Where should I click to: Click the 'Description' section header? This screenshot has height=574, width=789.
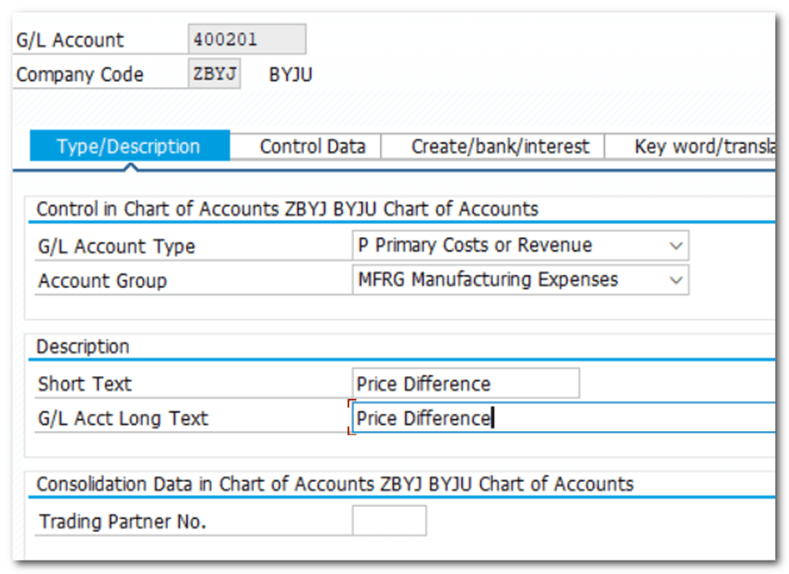tap(83, 347)
